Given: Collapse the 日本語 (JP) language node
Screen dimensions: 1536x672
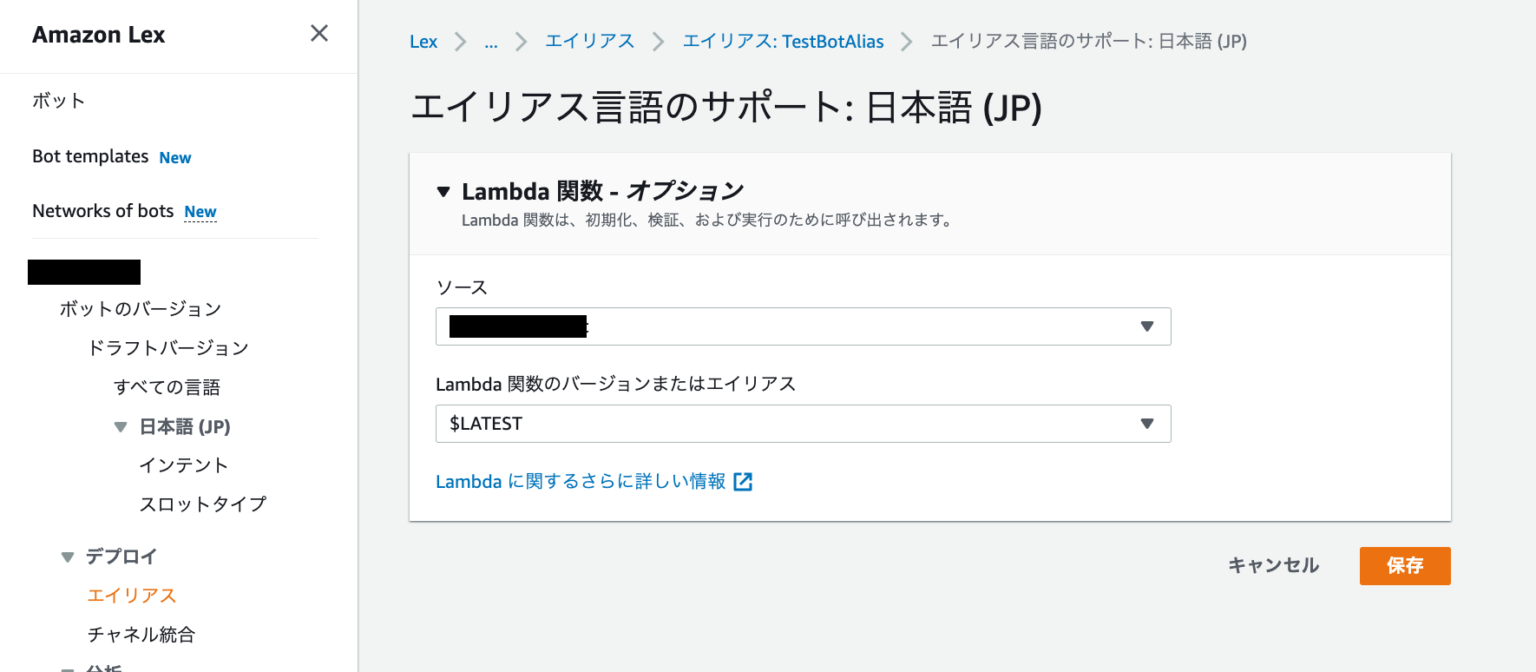Looking at the screenshot, I should 120,426.
